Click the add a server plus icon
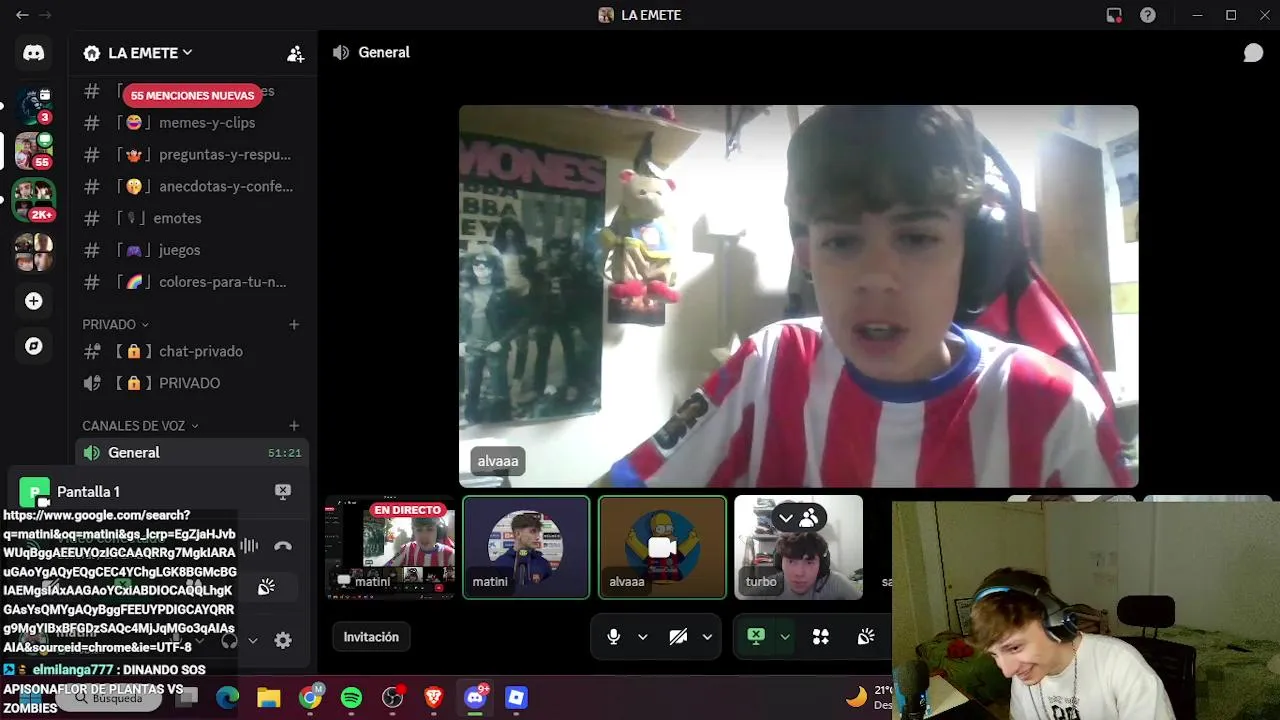Viewport: 1280px width, 720px height. (x=34, y=301)
